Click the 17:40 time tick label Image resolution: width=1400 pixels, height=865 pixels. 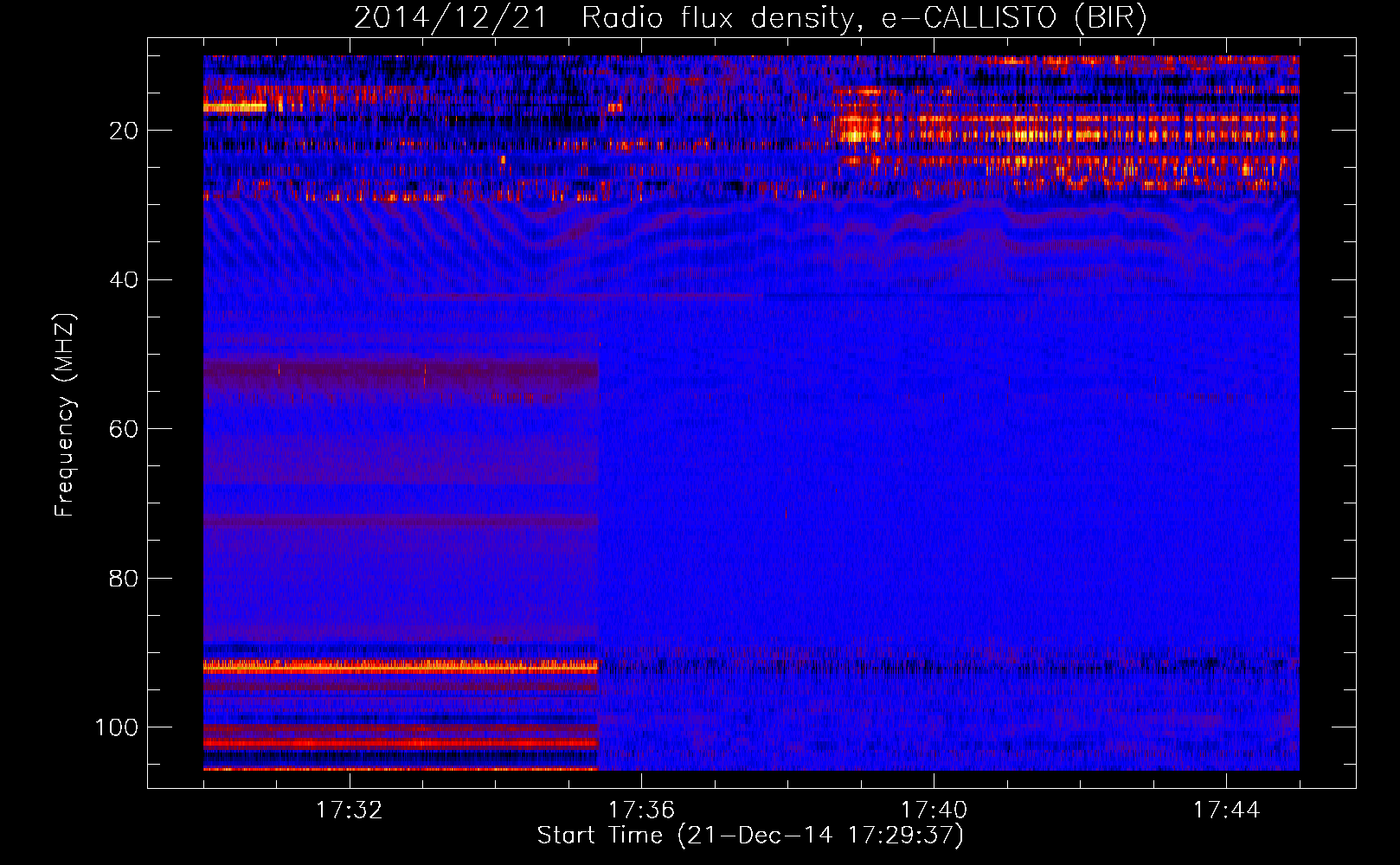click(x=934, y=811)
